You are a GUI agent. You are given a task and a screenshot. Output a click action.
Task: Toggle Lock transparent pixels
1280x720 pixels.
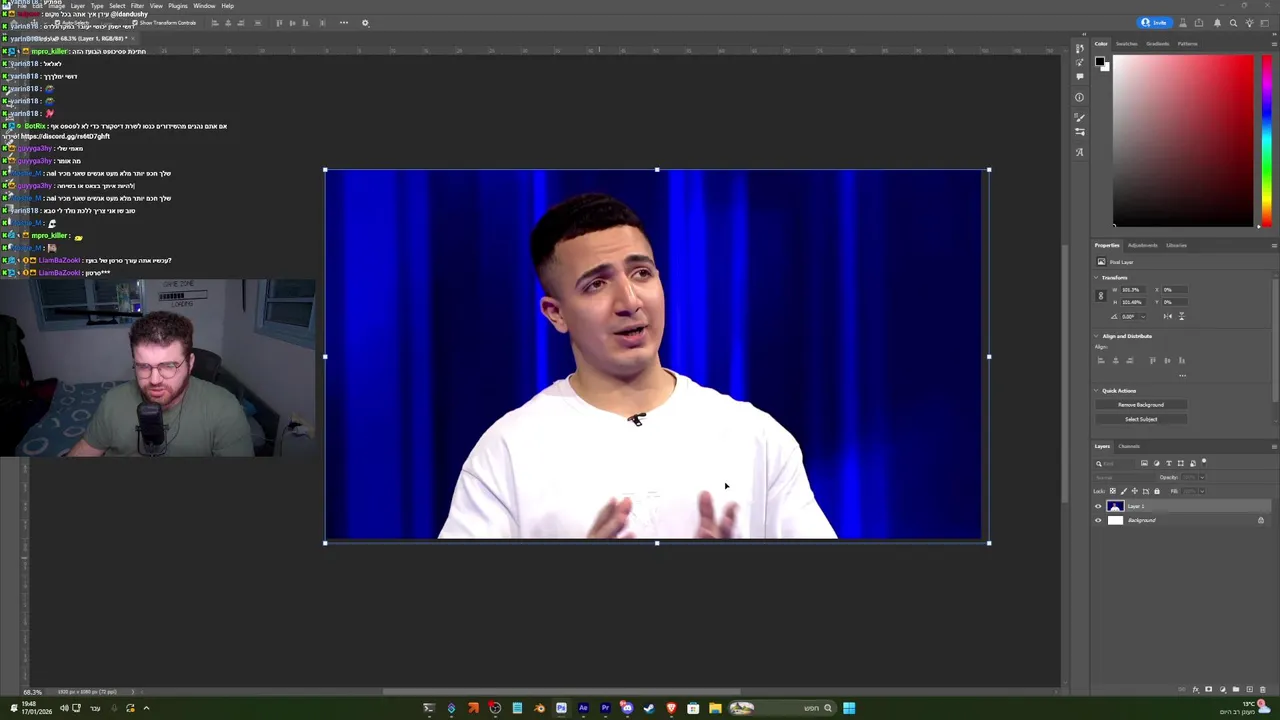[x=1113, y=491]
